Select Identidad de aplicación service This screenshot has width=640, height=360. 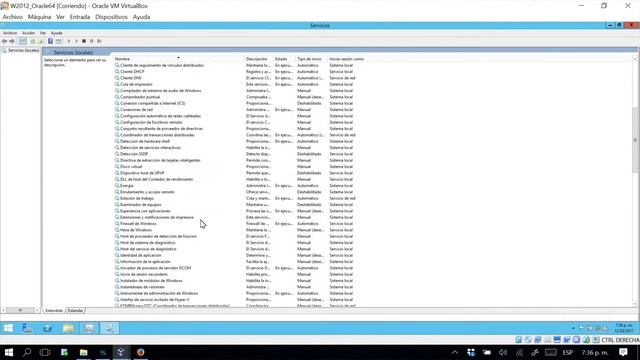click(x=140, y=255)
